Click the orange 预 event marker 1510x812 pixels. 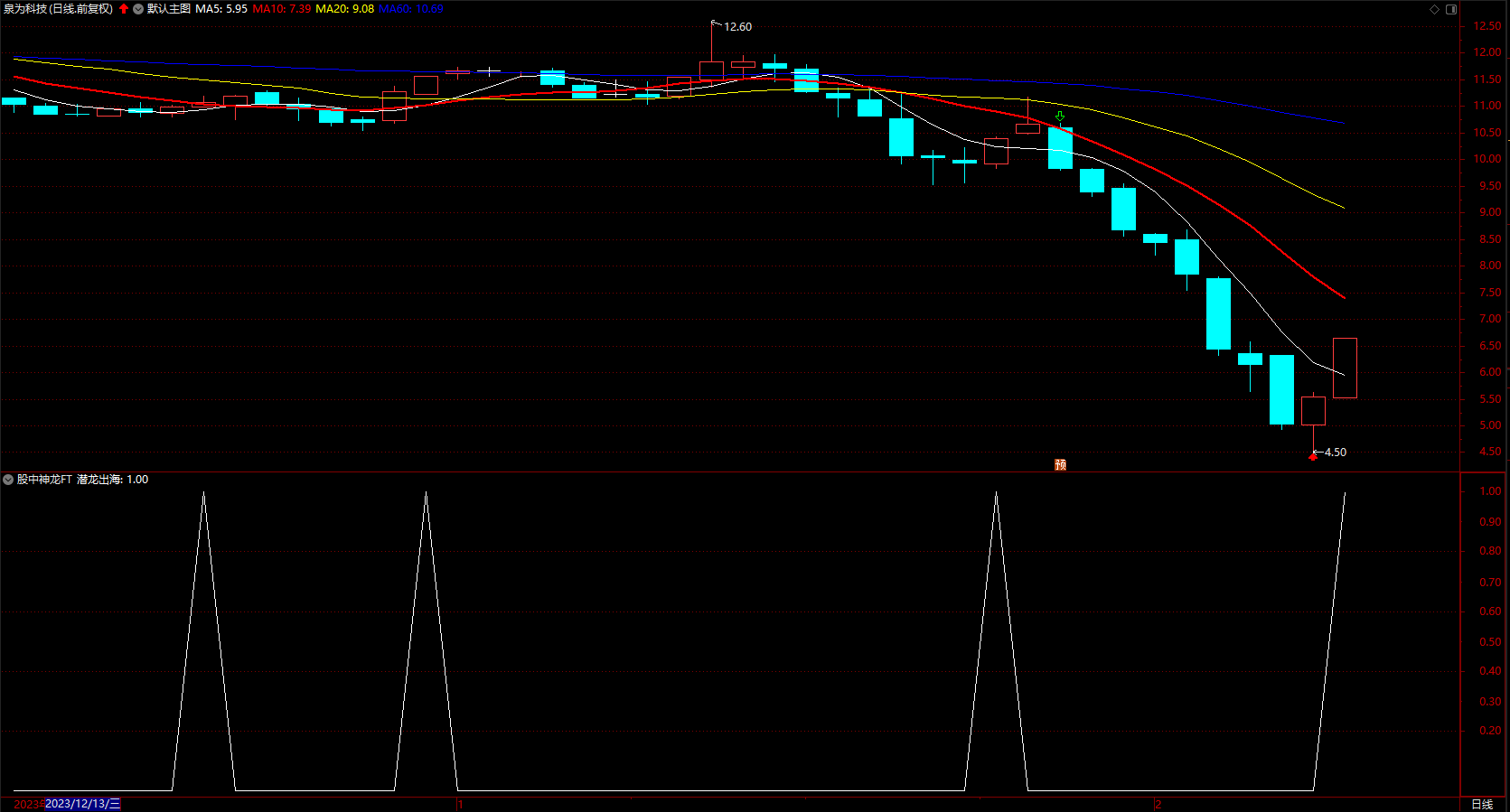click(1061, 464)
